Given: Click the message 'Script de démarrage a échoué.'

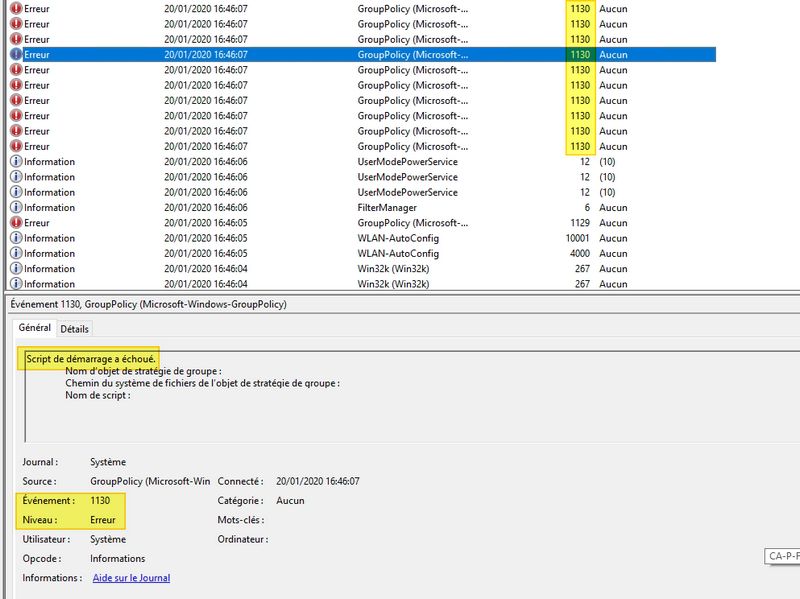Looking at the screenshot, I should (91, 359).
